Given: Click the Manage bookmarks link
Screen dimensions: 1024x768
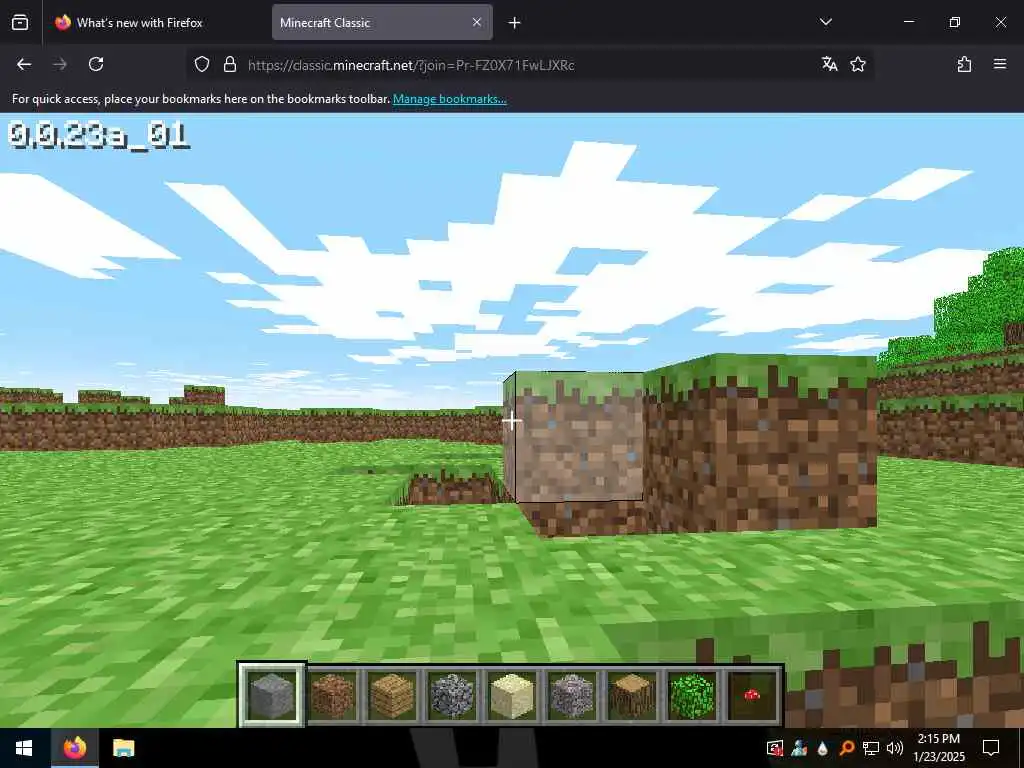Looking at the screenshot, I should pyautogui.click(x=449, y=99).
